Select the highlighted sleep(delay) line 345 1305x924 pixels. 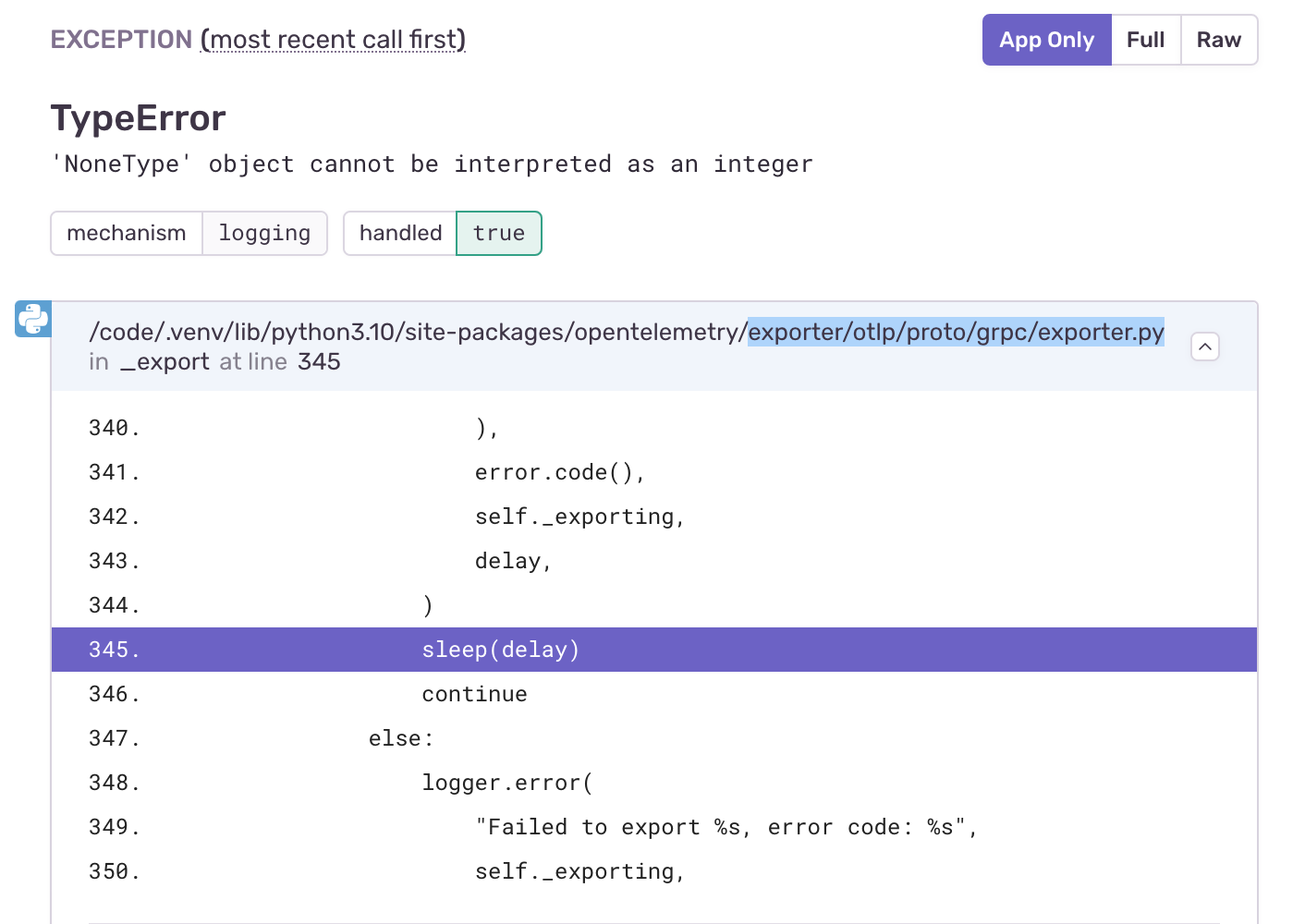point(500,650)
